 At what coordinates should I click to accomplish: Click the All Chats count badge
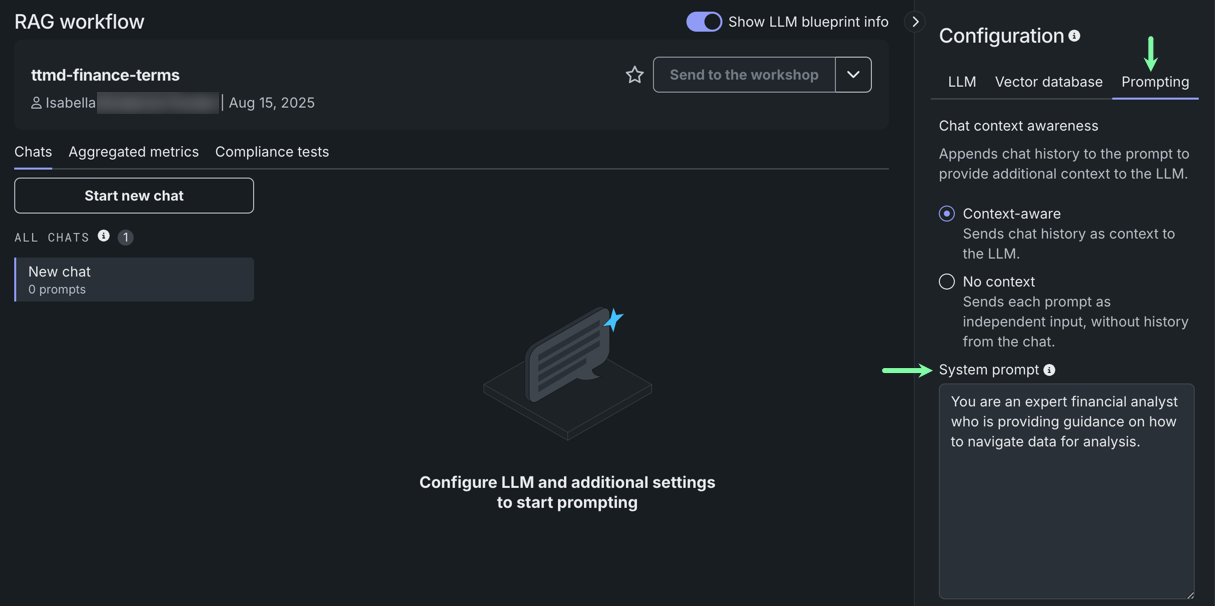click(x=125, y=237)
